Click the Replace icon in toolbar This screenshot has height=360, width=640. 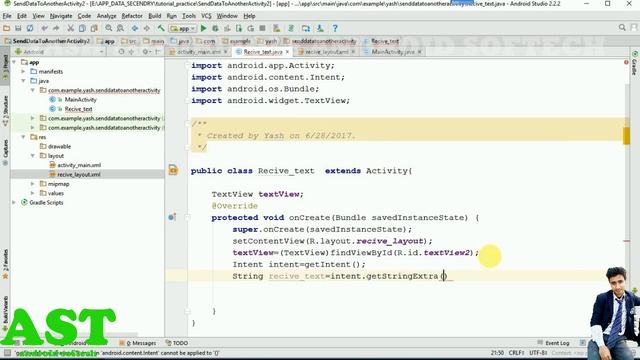click(x=120, y=28)
